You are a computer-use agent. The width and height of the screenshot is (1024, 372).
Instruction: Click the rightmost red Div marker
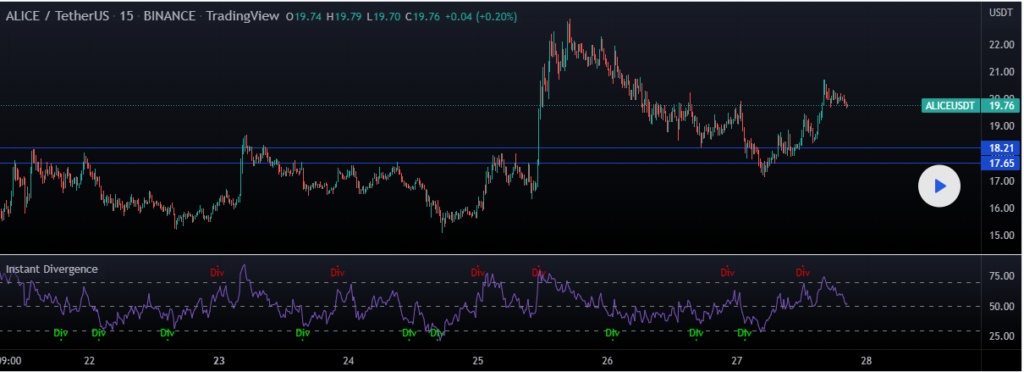point(803,272)
